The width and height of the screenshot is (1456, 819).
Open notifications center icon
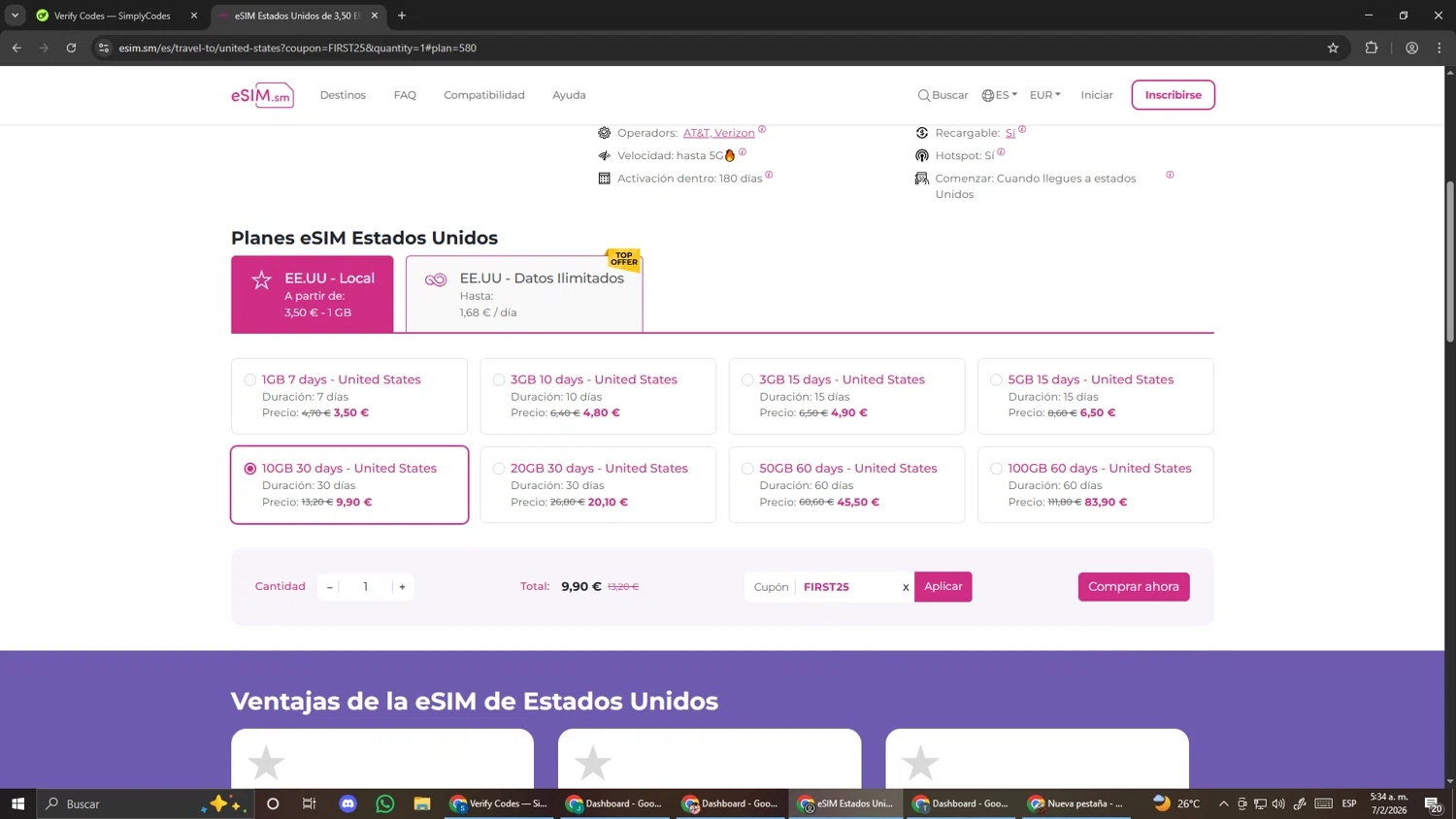pos(1433,803)
